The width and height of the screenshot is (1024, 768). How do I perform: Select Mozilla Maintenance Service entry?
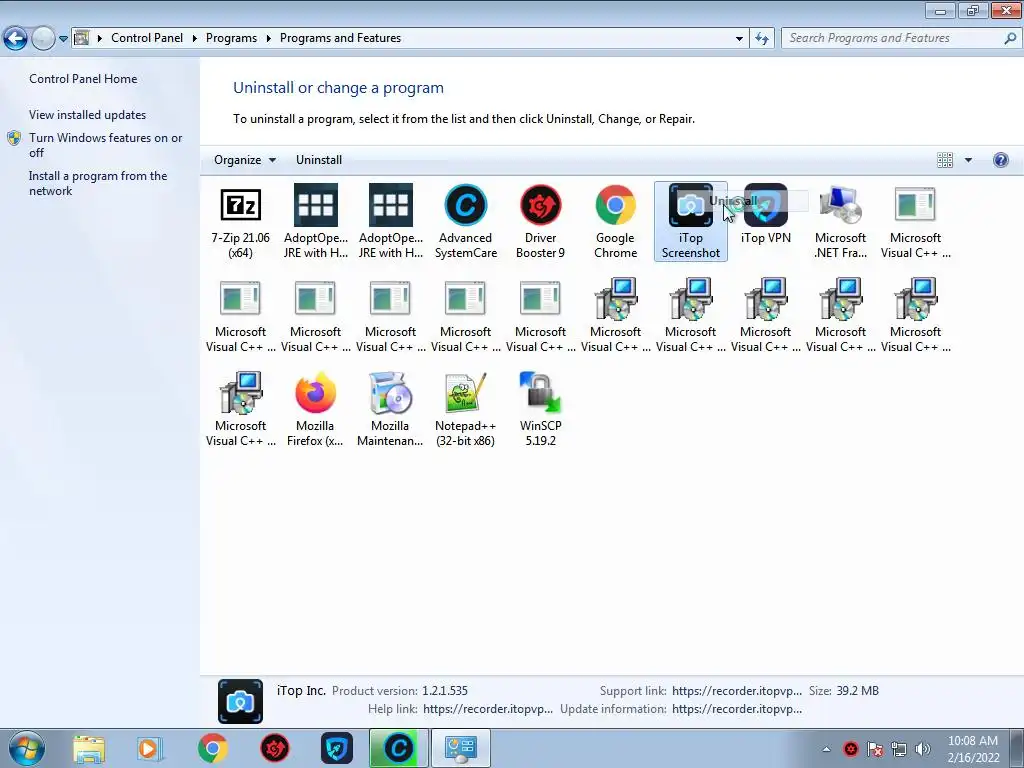391,409
